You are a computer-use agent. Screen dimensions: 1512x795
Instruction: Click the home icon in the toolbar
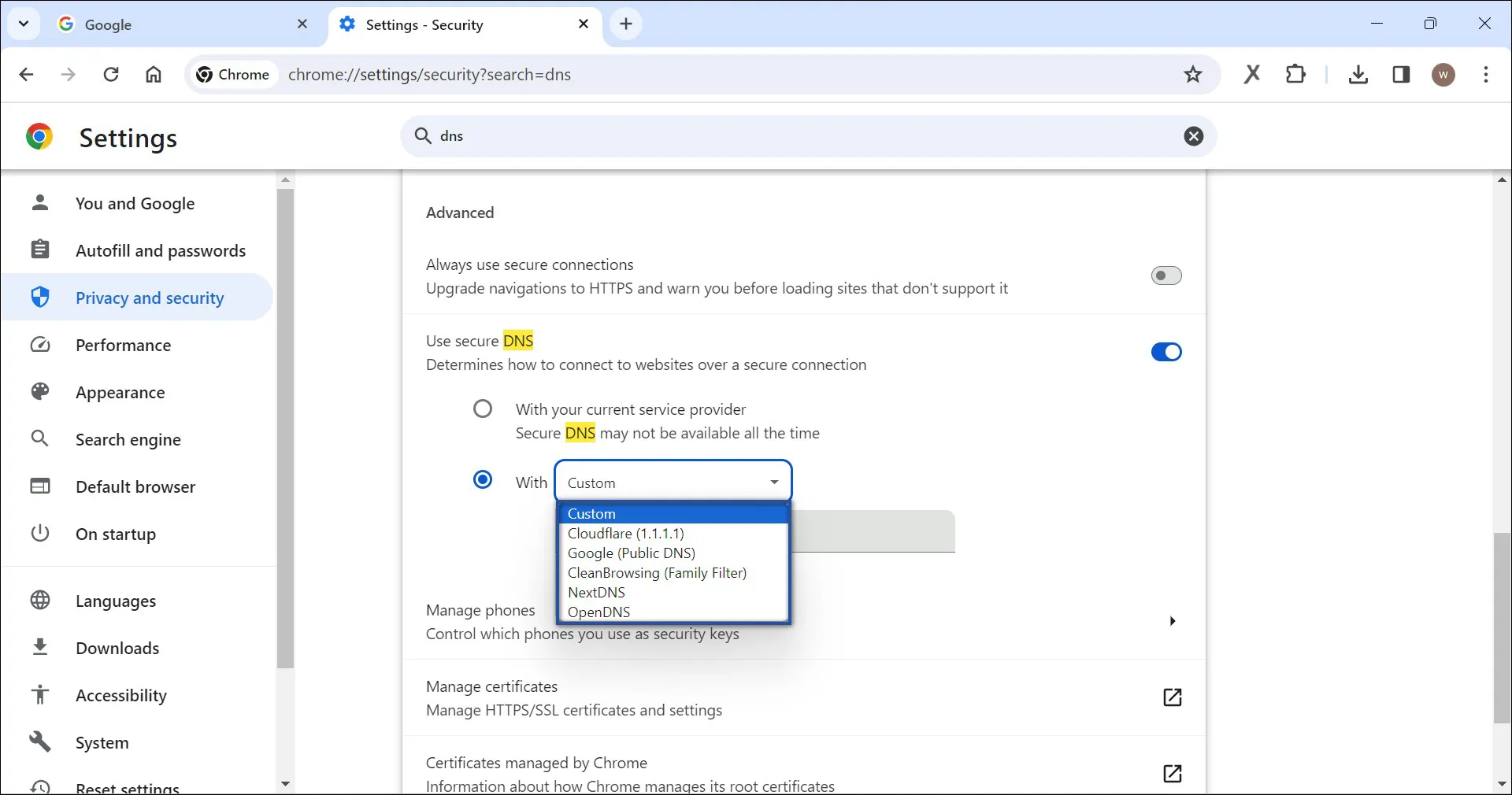coord(154,75)
